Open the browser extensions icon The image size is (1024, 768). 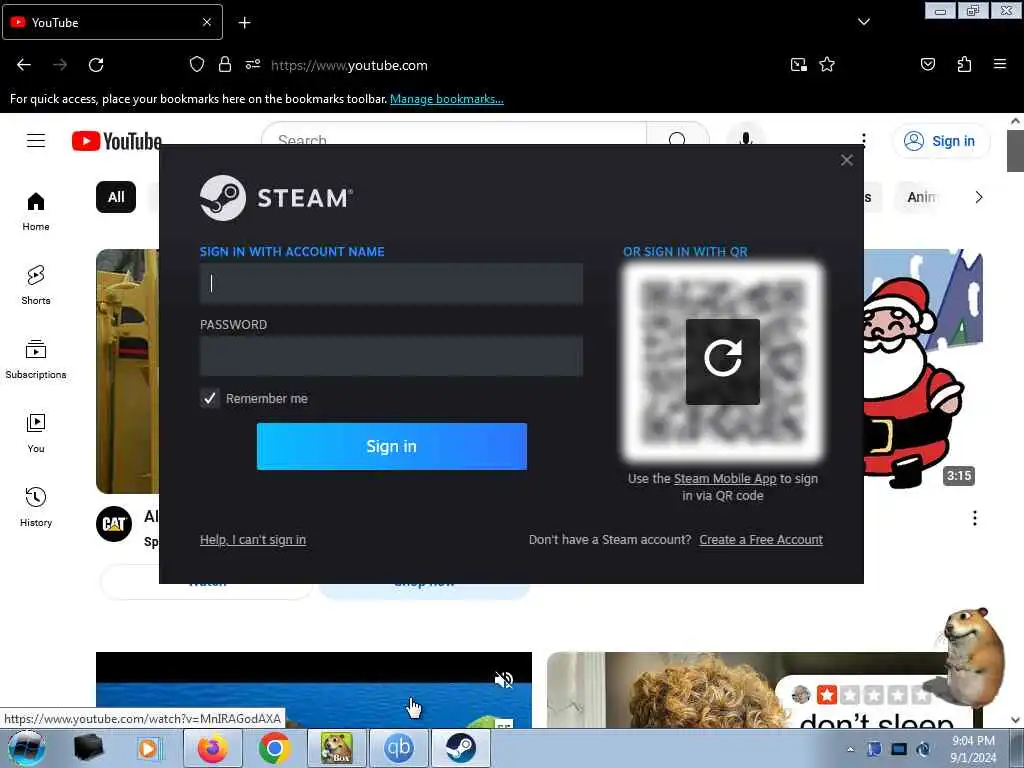964,64
